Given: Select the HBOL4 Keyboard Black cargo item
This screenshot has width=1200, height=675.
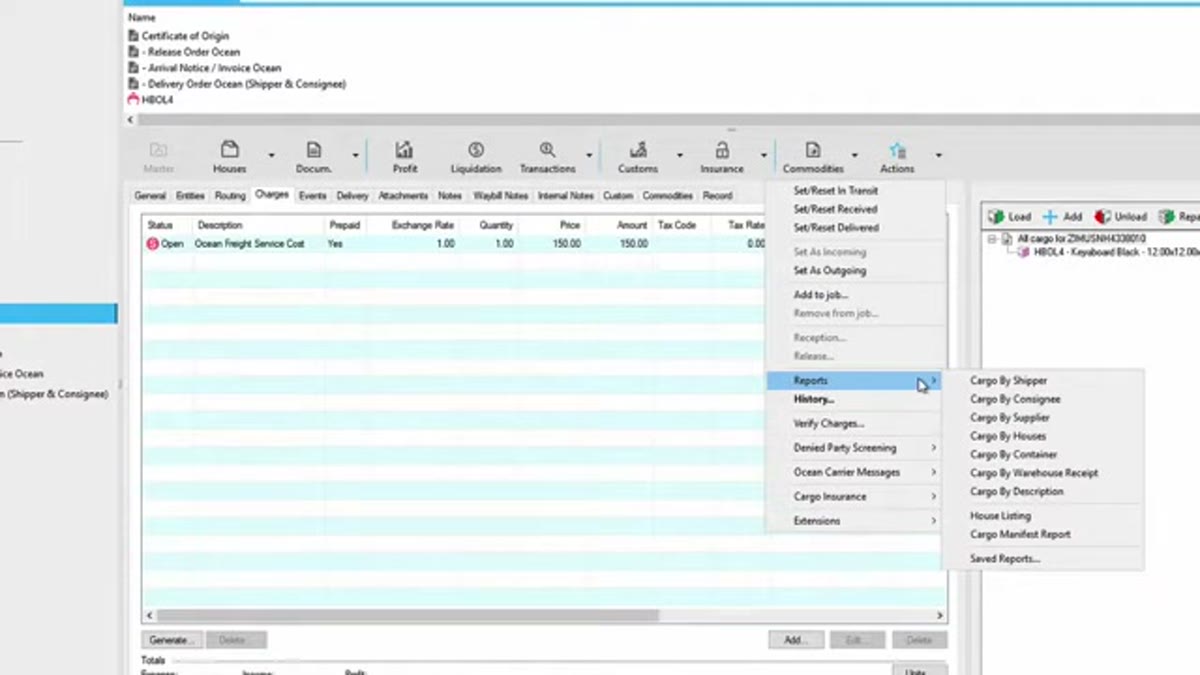Looking at the screenshot, I should pos(1115,253).
